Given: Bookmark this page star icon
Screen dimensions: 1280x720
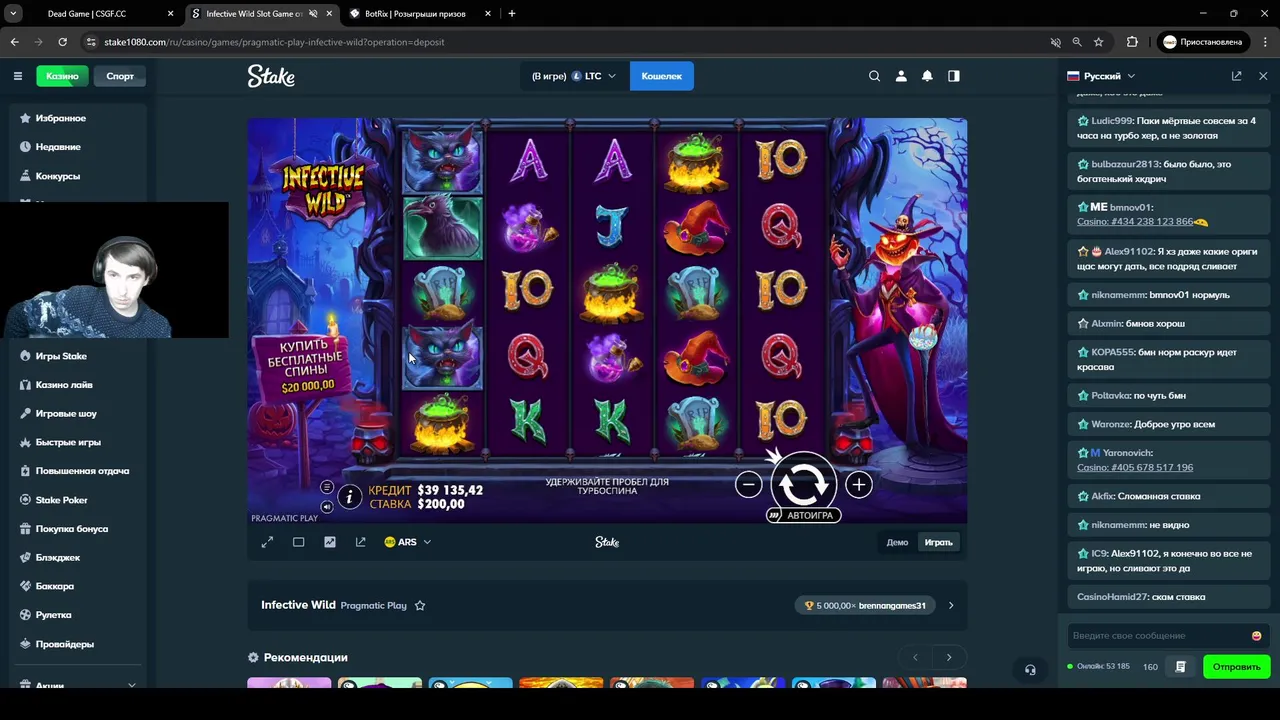Looking at the screenshot, I should [x=1098, y=42].
